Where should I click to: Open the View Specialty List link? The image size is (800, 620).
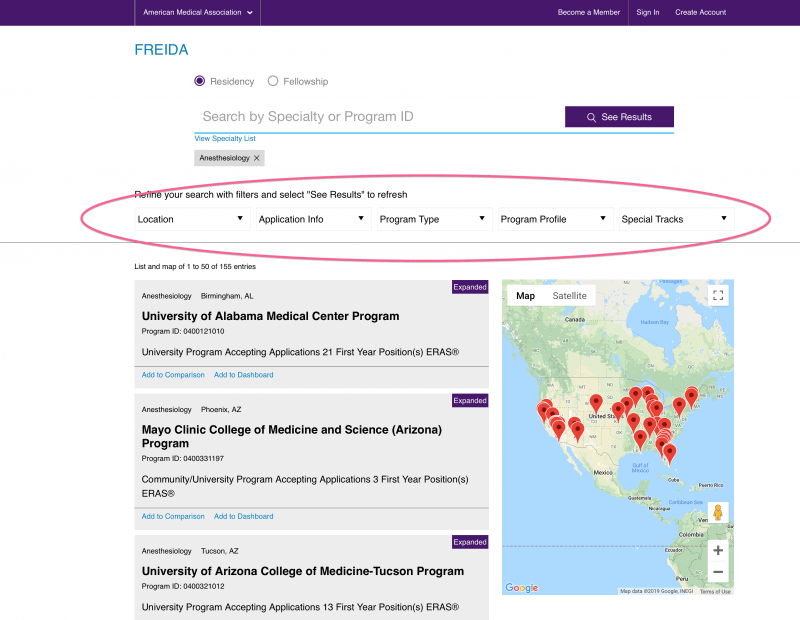[225, 138]
